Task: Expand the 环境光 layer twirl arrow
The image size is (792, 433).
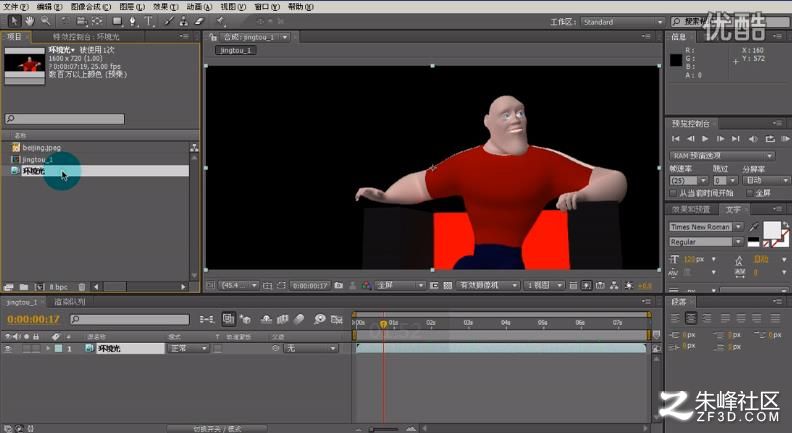Action: click(x=48, y=349)
